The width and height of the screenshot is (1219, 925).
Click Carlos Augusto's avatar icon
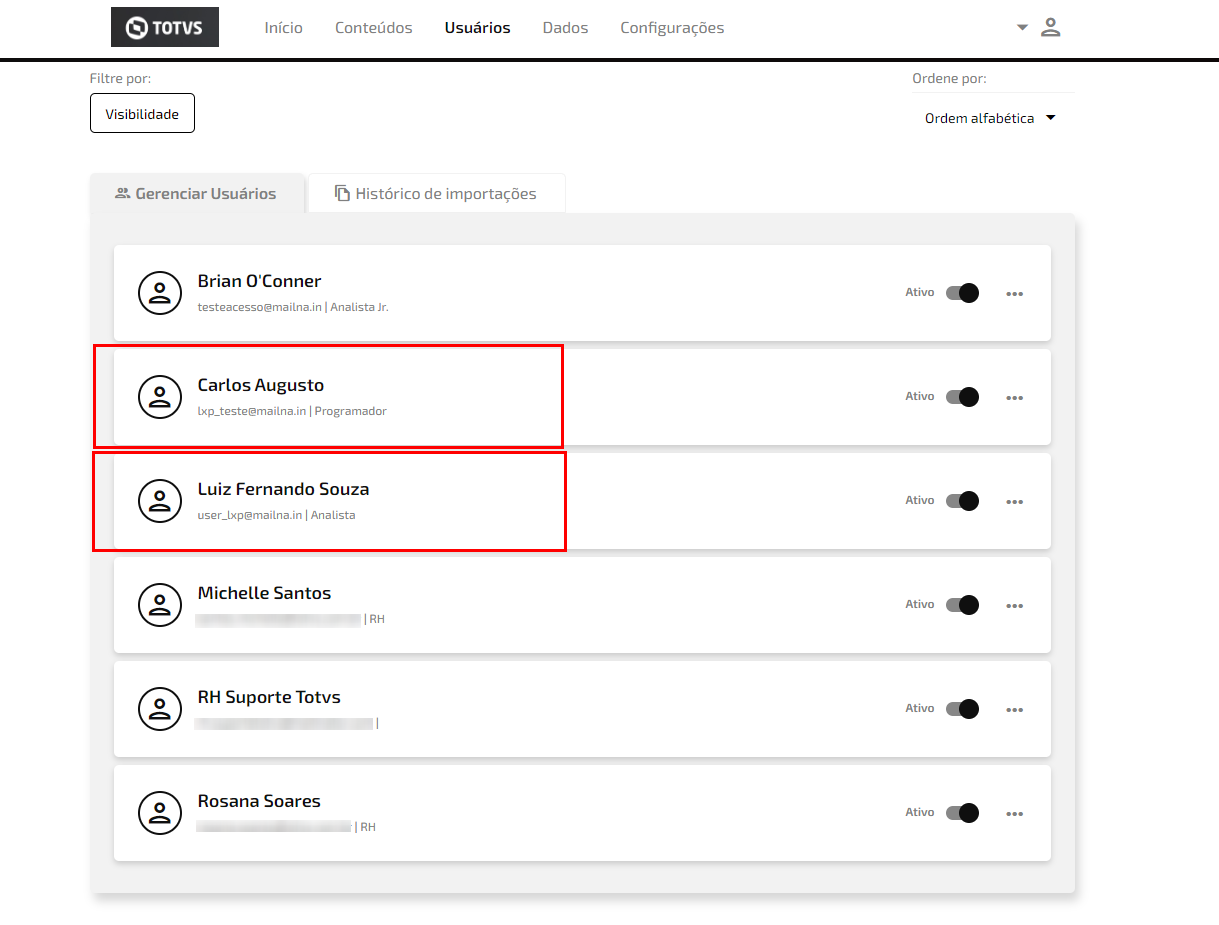[159, 397]
